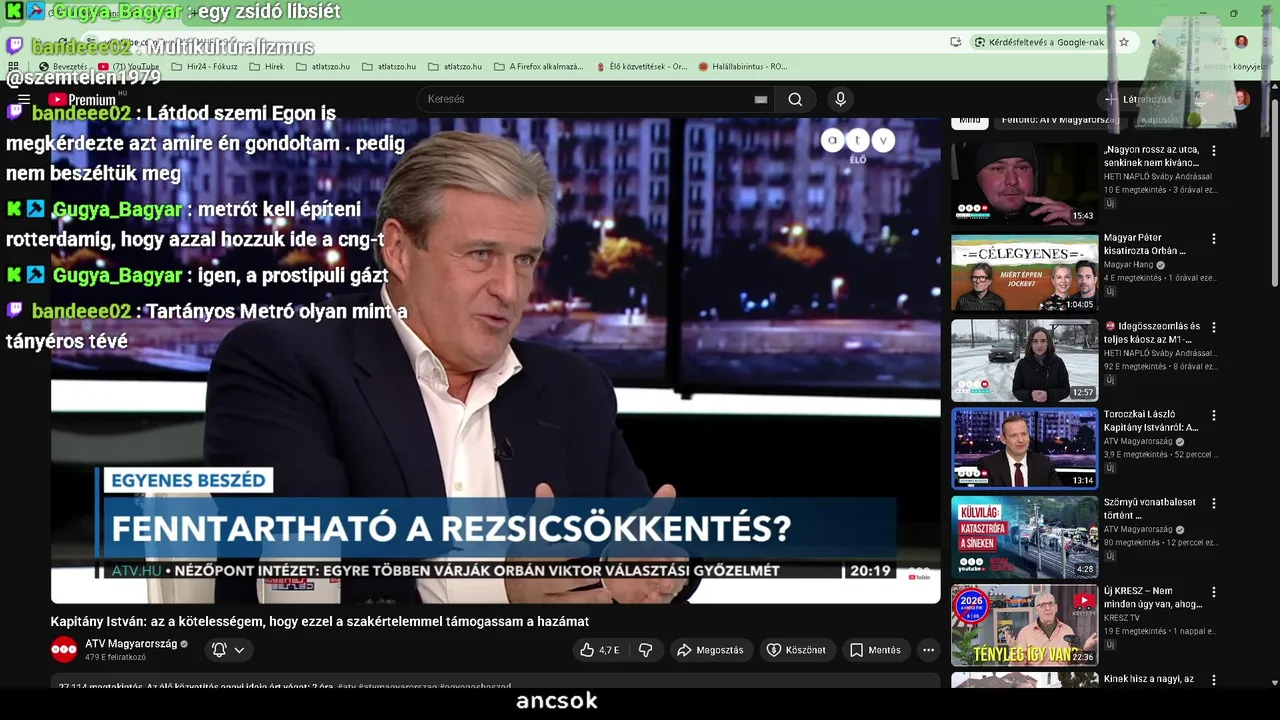Select the 'Feltöltő: ATV Magyarország' filter chip

point(1061,120)
